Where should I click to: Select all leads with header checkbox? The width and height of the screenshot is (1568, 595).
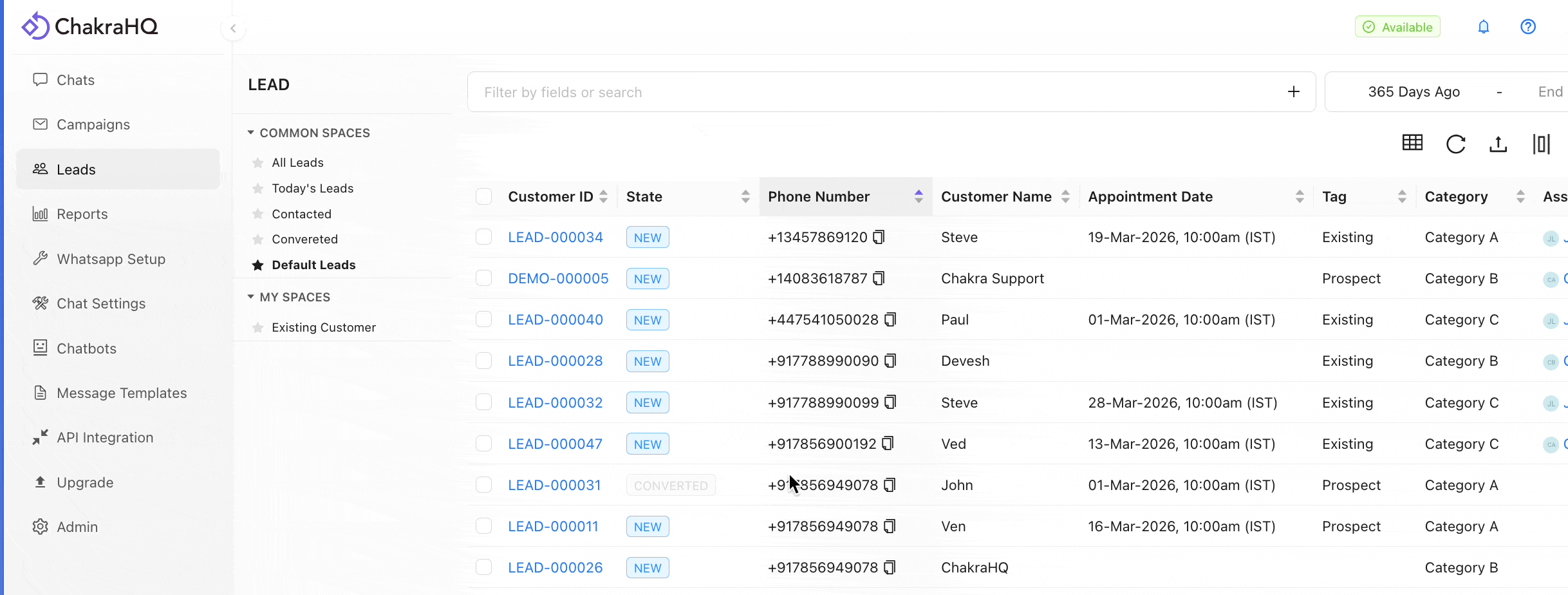pyautogui.click(x=483, y=196)
